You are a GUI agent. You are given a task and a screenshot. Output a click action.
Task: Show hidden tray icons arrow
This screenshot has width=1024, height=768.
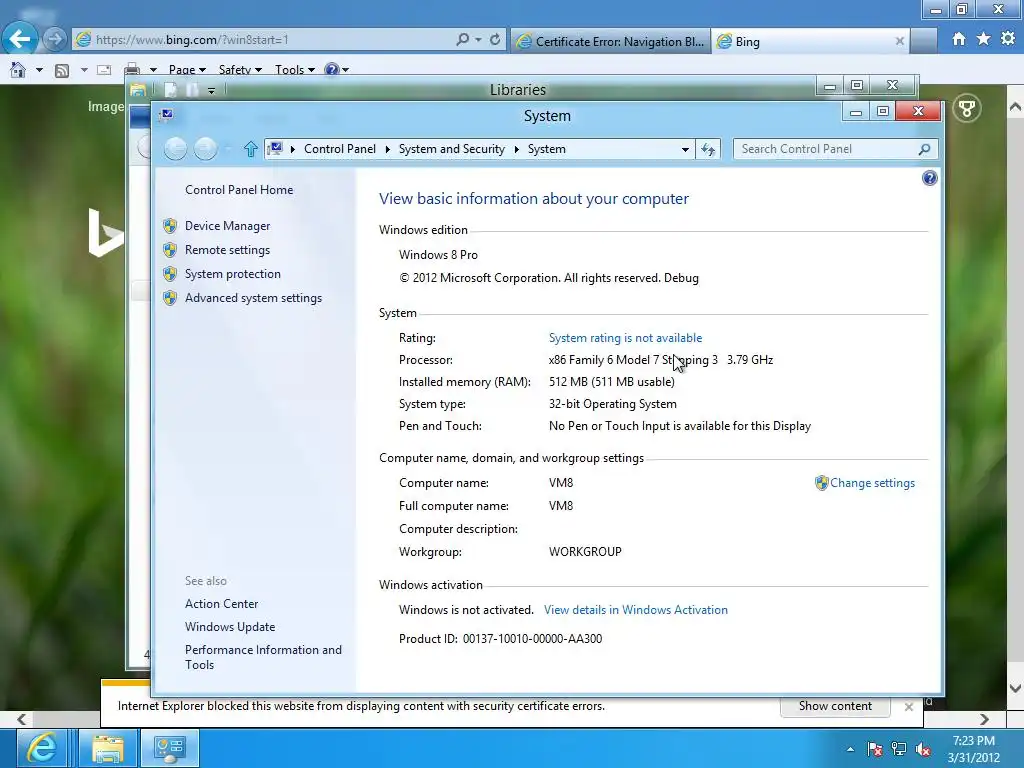(x=850, y=749)
